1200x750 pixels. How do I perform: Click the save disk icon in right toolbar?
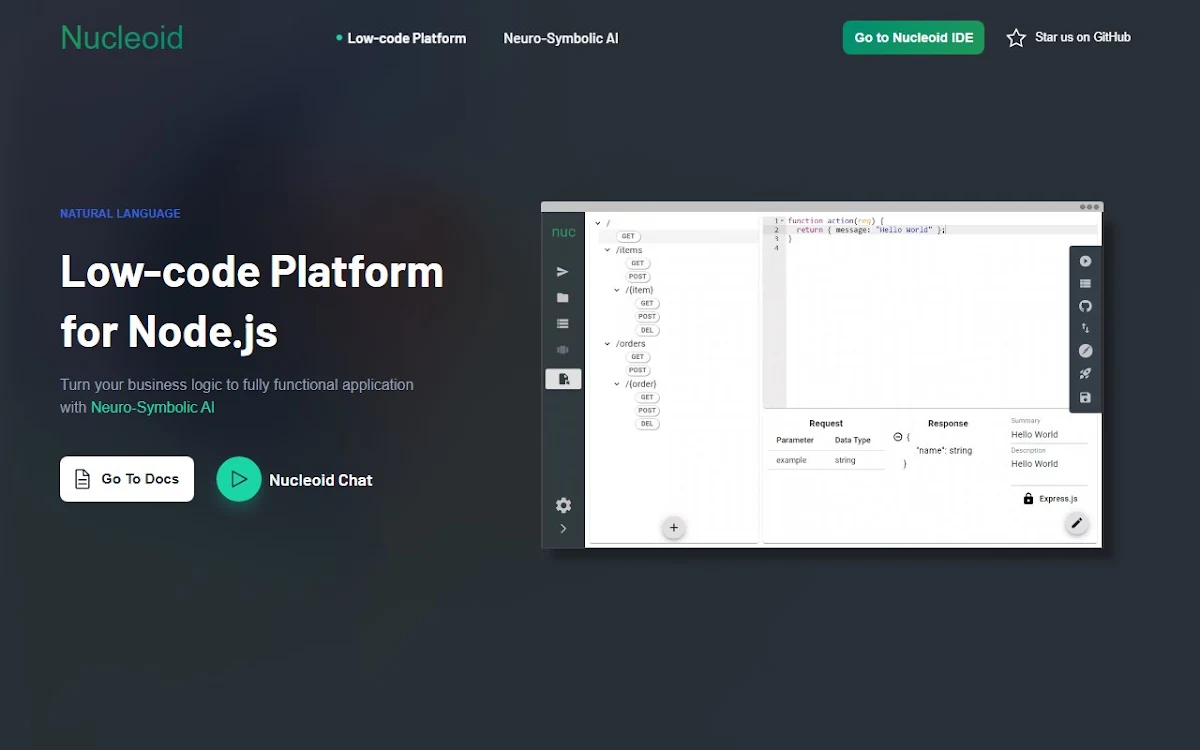(1085, 398)
